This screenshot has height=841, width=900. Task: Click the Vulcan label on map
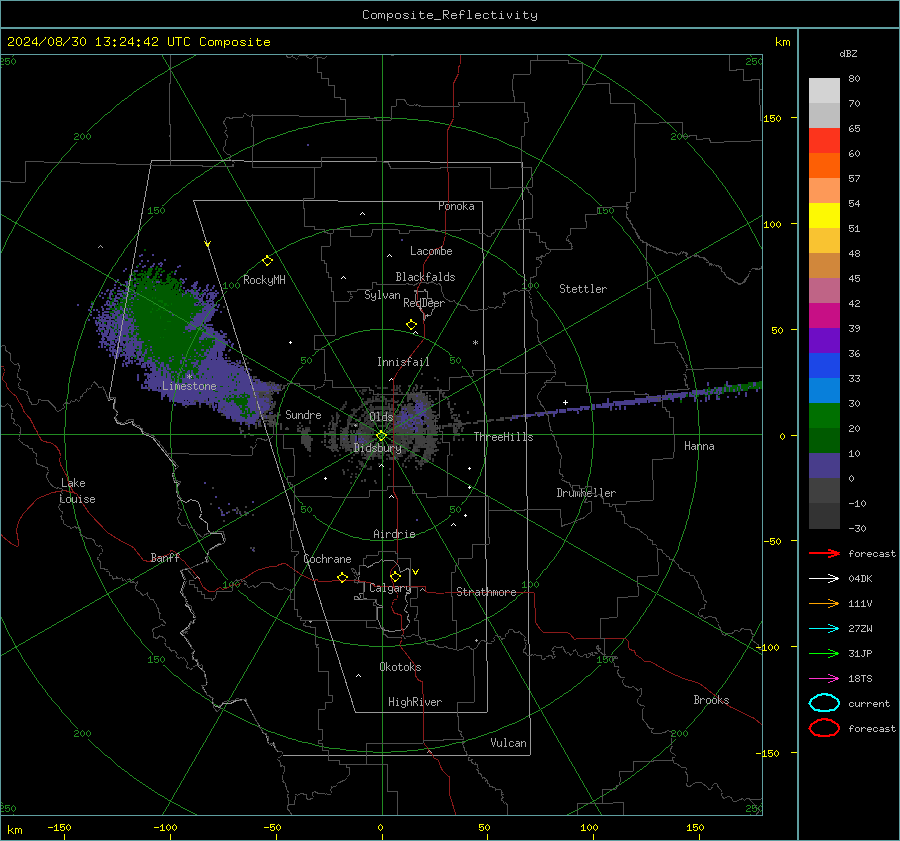[x=508, y=743]
